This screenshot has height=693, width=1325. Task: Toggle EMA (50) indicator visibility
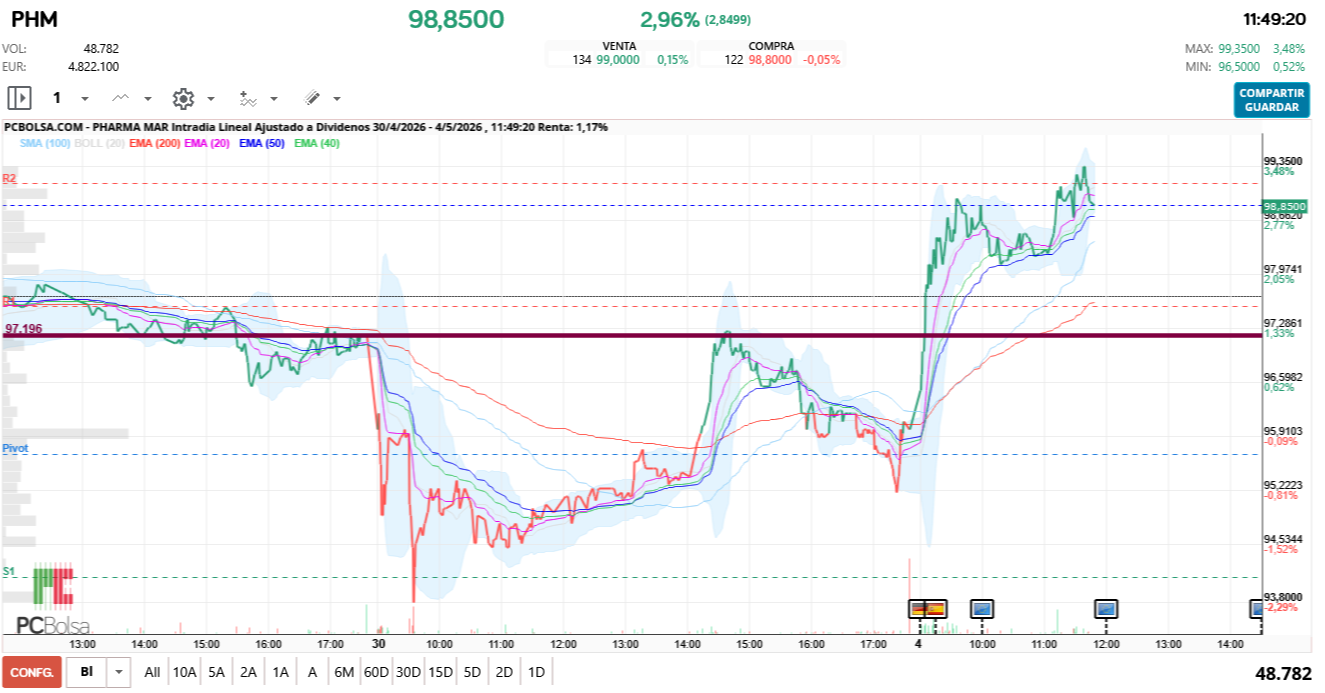coord(262,144)
